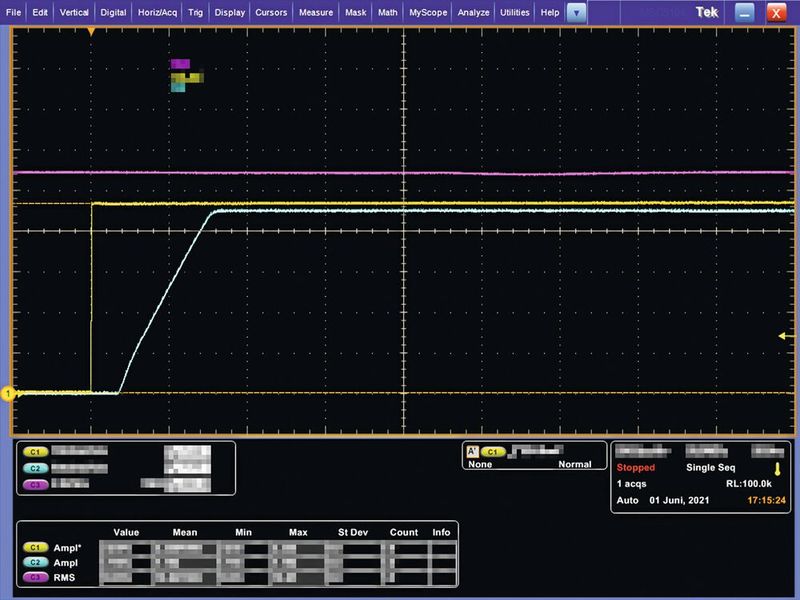This screenshot has width=800, height=600.
Task: Expand the menu bar dropdown arrow button
Action: click(577, 12)
